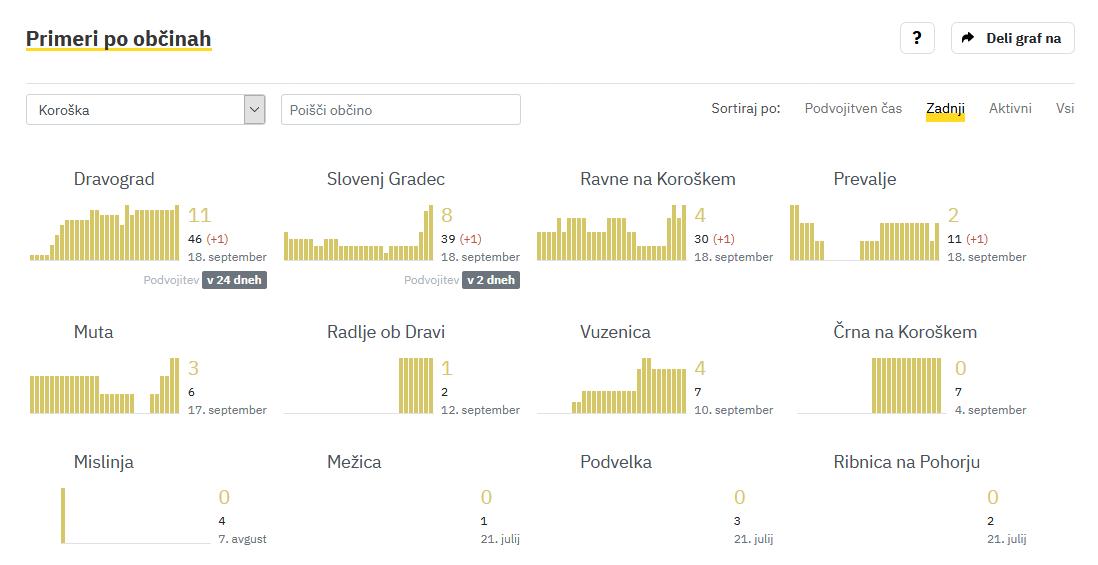
Task: Select the Ravne na Koroškem chart
Action: (611, 234)
